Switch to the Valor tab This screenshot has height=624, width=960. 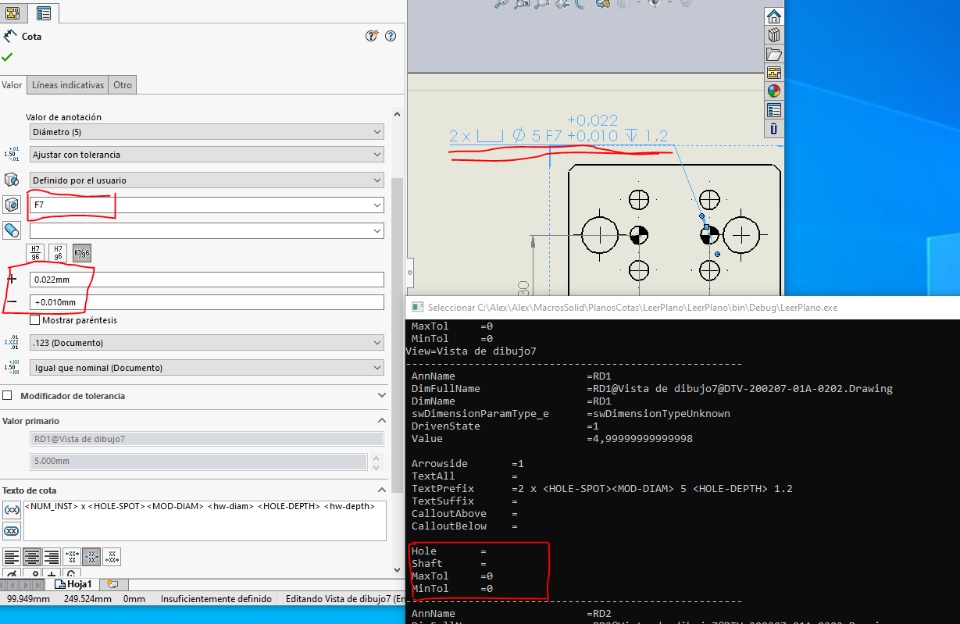tap(12, 85)
